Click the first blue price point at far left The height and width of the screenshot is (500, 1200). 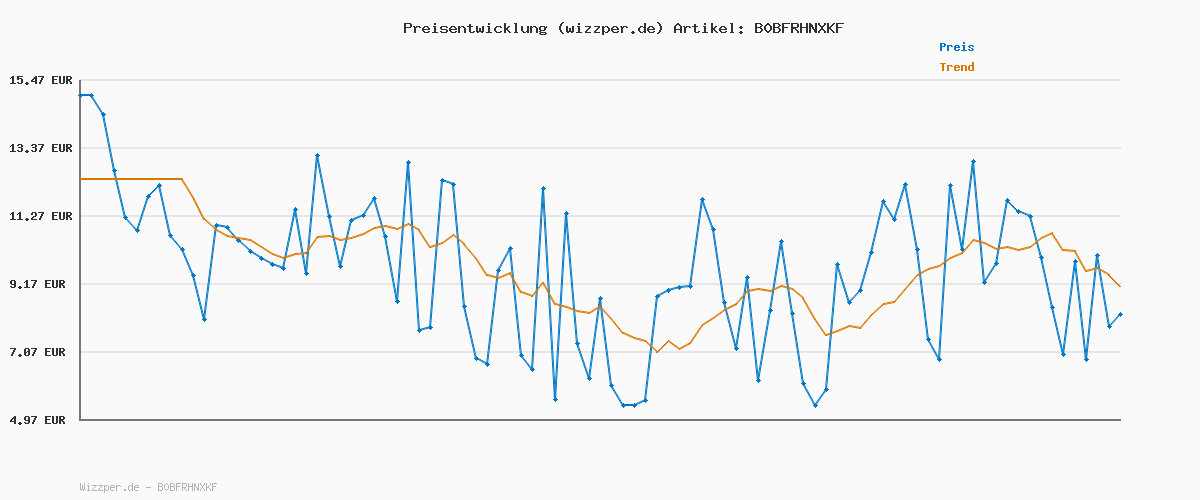click(x=81, y=95)
